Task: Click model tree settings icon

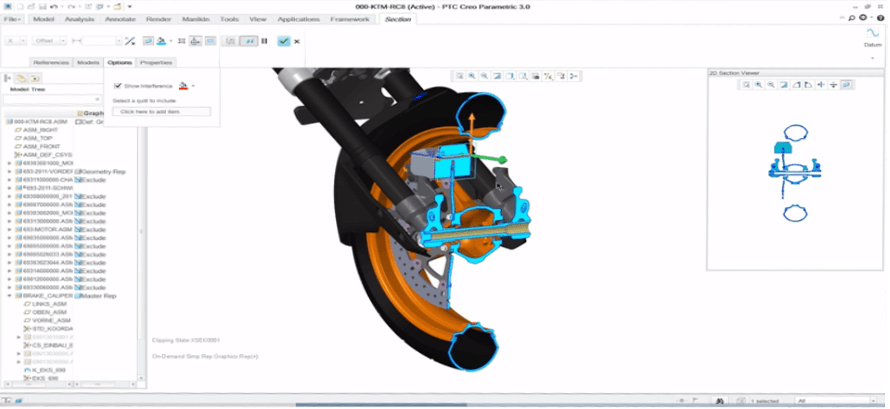Action: pos(7,78)
